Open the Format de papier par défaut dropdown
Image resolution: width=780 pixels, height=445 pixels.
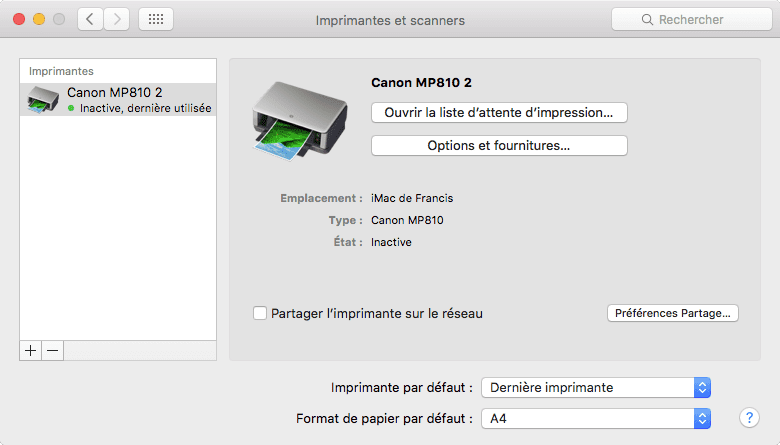(596, 419)
